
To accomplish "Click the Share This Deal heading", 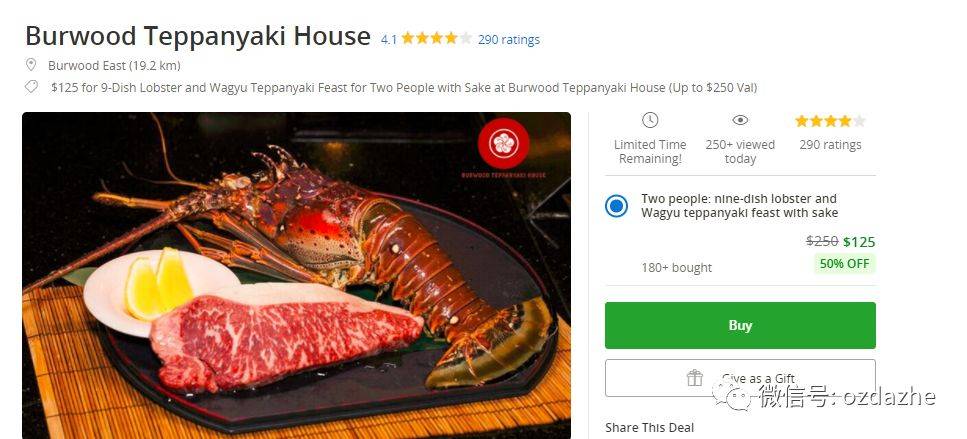I will tap(649, 427).
